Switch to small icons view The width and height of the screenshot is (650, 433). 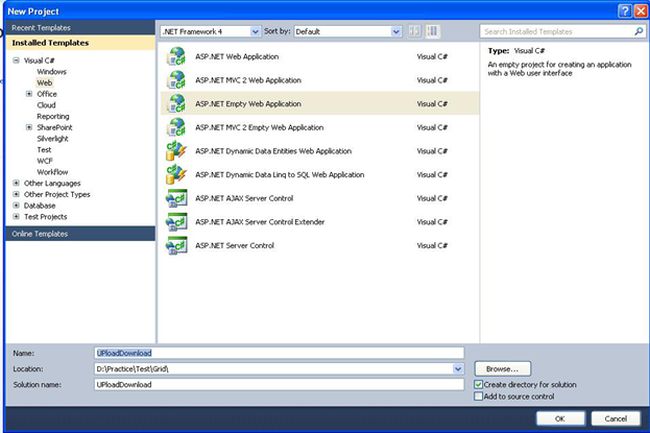(414, 31)
